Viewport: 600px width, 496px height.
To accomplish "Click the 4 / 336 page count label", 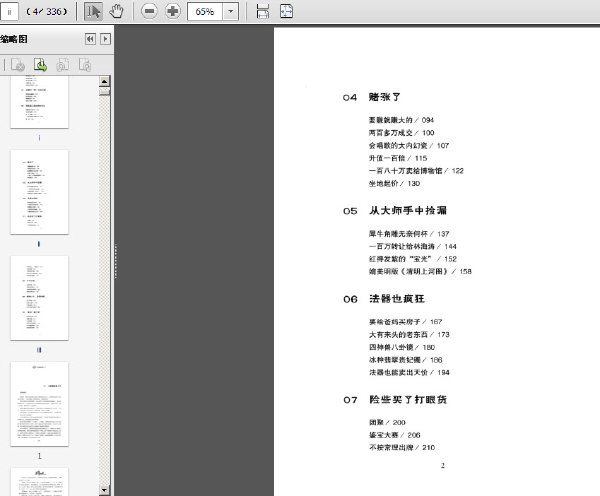I will point(47,12).
